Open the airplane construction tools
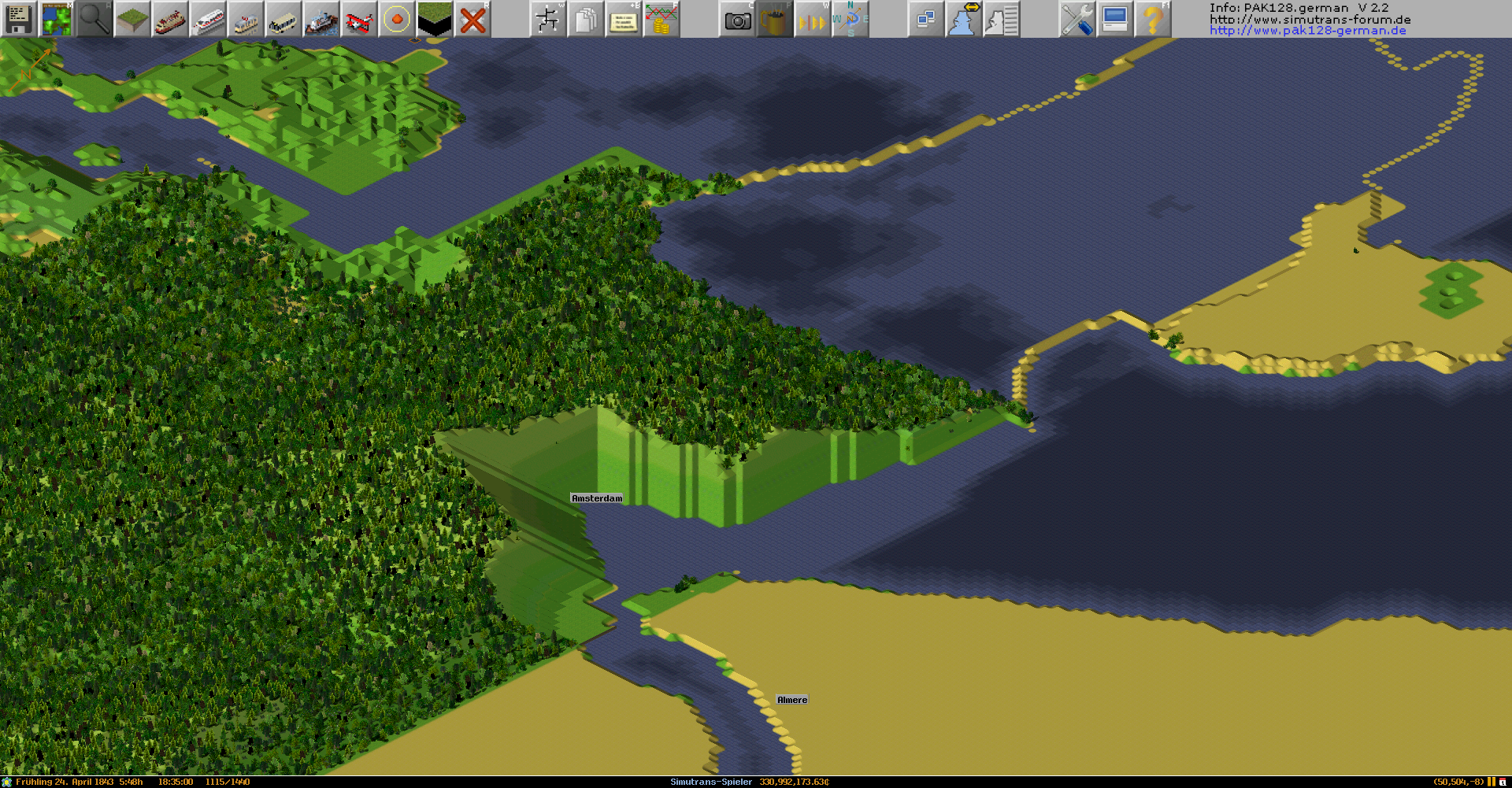This screenshot has width=1512, height=788. point(358,19)
